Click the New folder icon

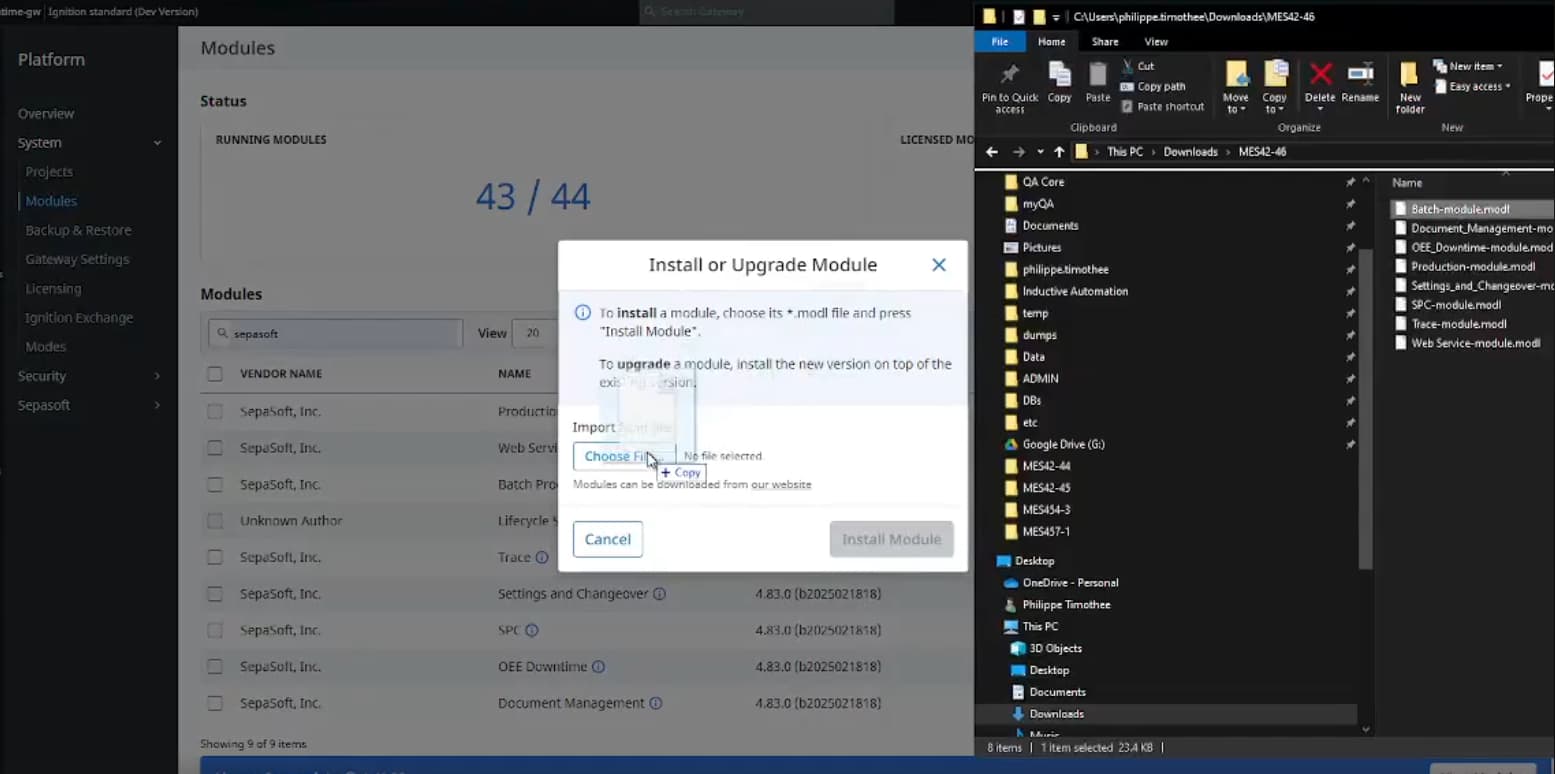pos(1409,74)
